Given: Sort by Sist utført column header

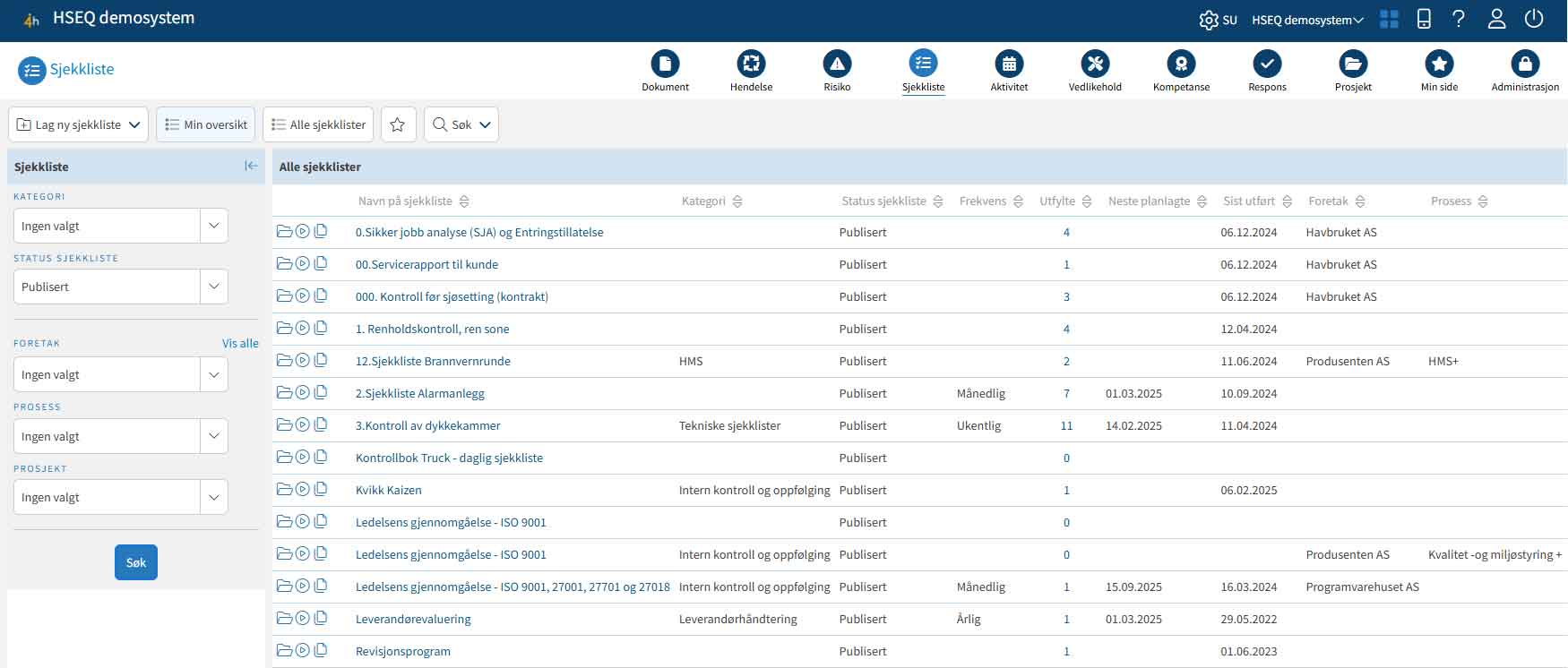Looking at the screenshot, I should click(x=1257, y=201).
